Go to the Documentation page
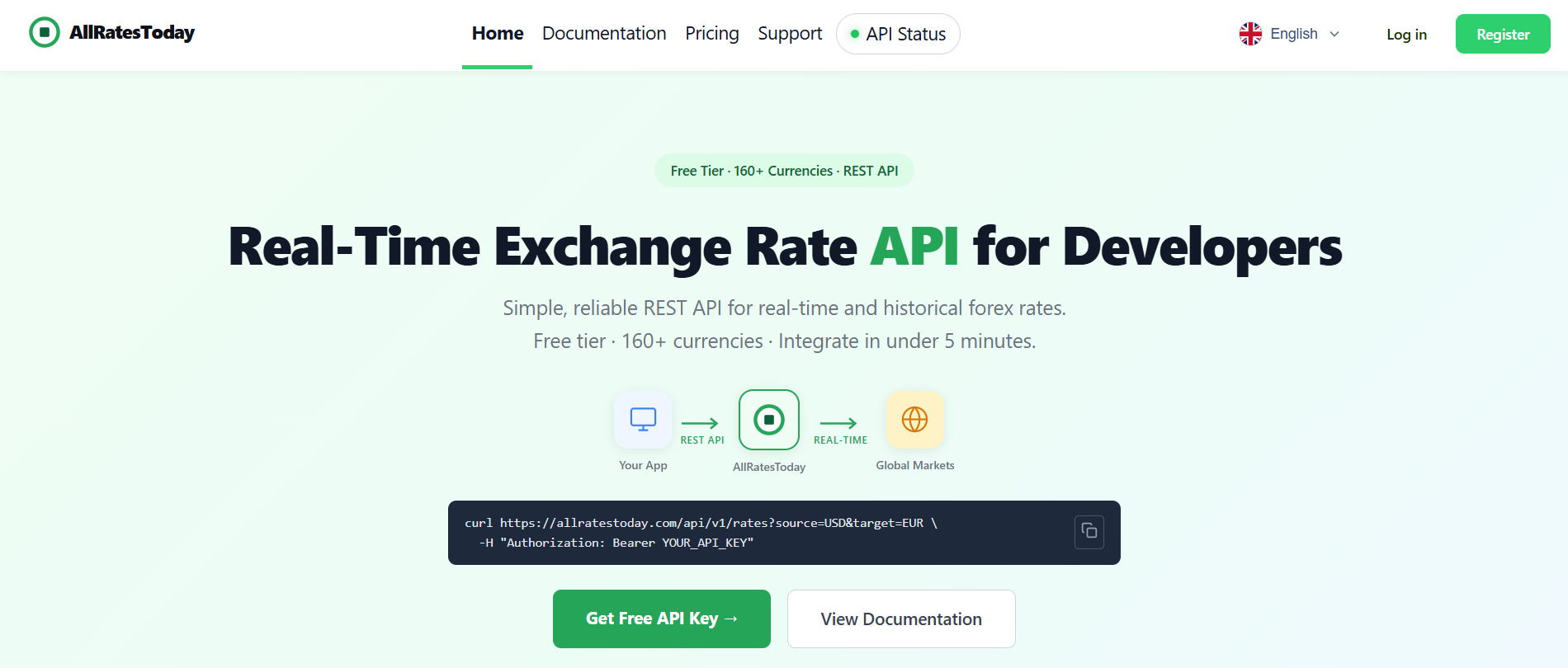This screenshot has width=1568, height=668. point(604,33)
